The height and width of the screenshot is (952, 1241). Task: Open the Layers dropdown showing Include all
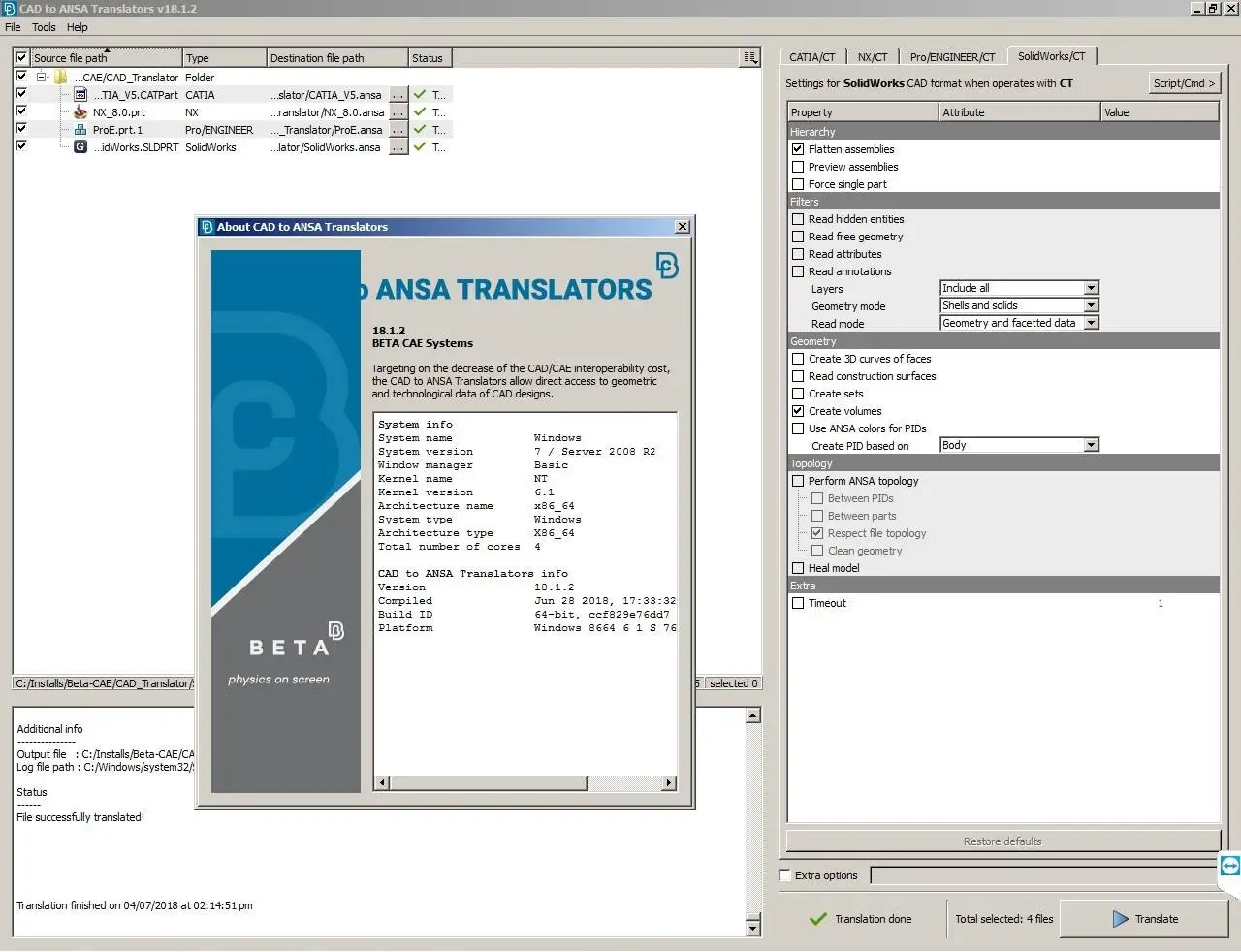1019,288
